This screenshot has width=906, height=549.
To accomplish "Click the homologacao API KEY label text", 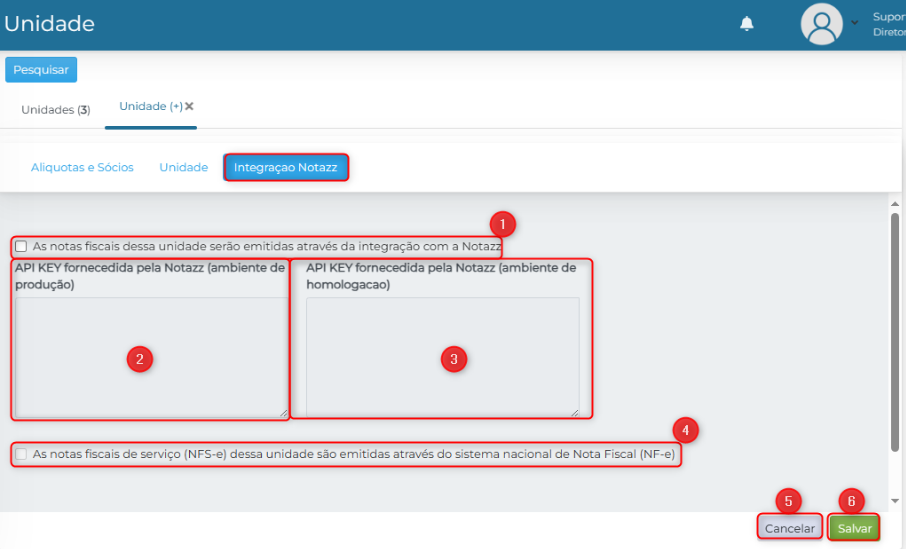I will point(441,276).
